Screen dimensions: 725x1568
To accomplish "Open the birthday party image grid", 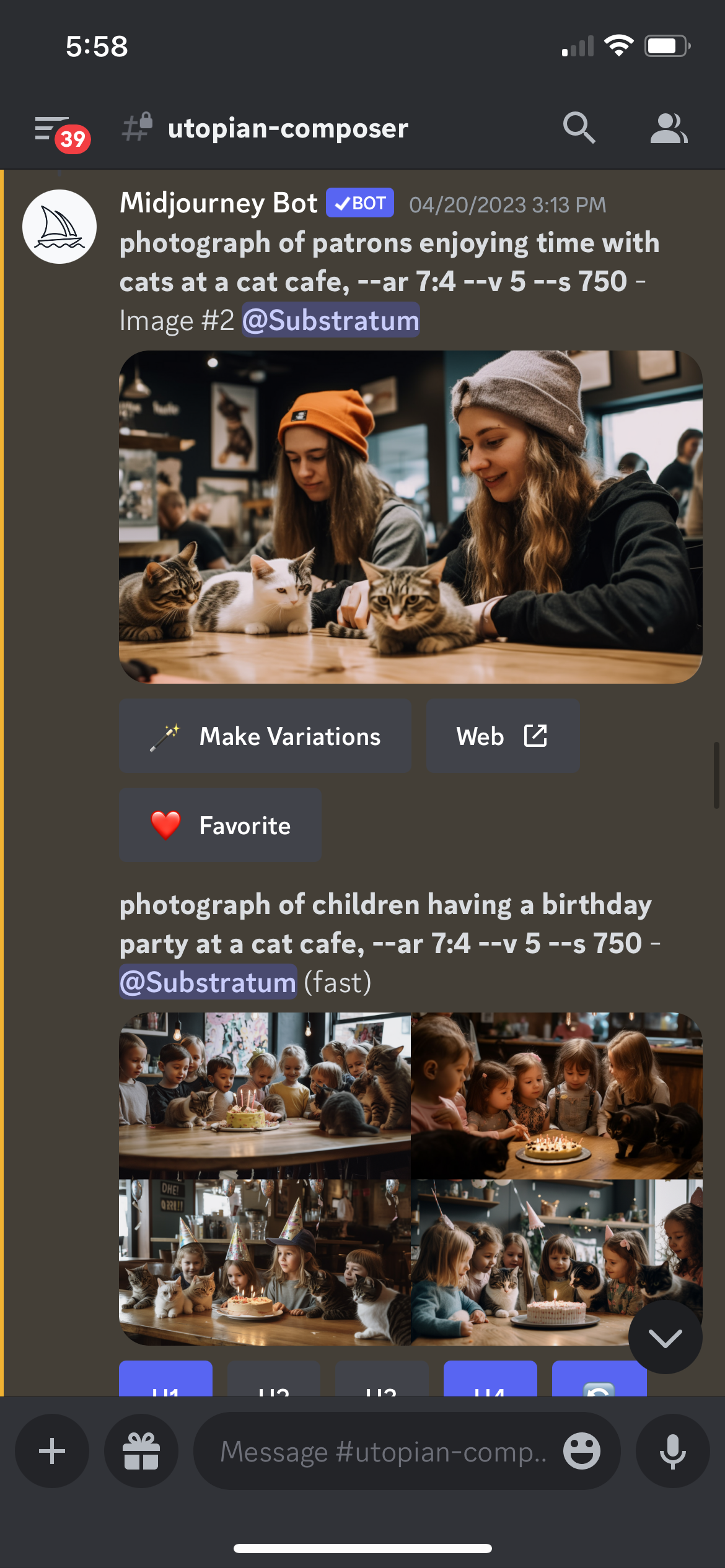I will [411, 1179].
